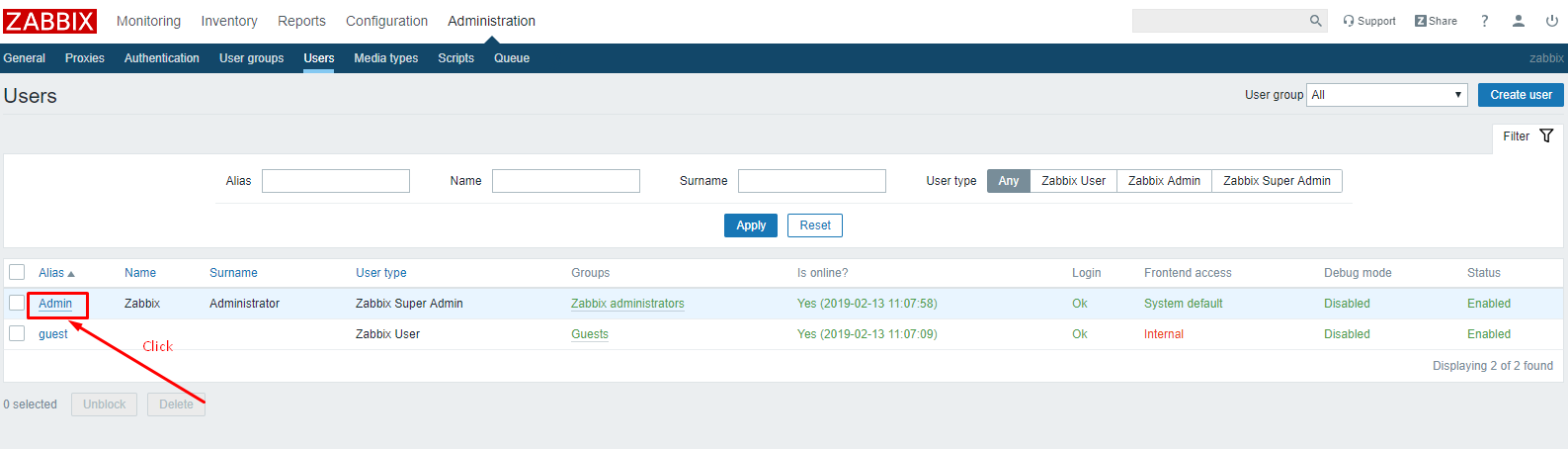1568x449 pixels.
Task: Click the Delete button
Action: point(176,404)
